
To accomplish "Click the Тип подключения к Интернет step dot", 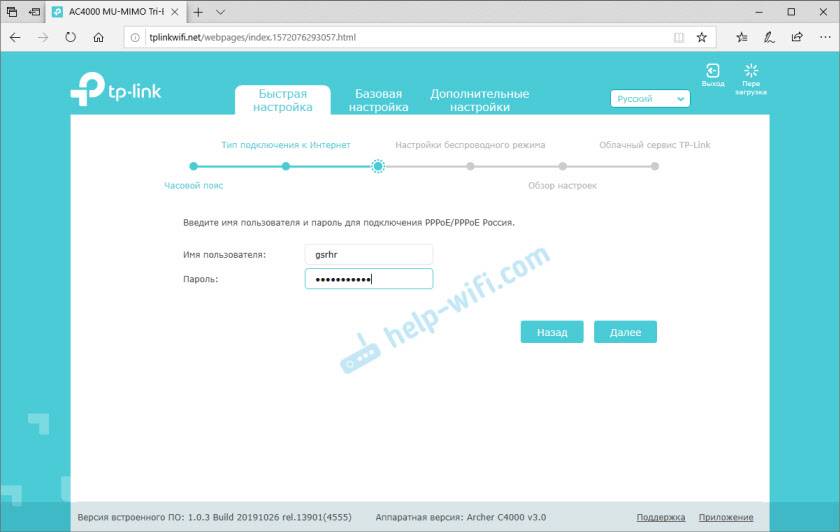I will point(286,166).
